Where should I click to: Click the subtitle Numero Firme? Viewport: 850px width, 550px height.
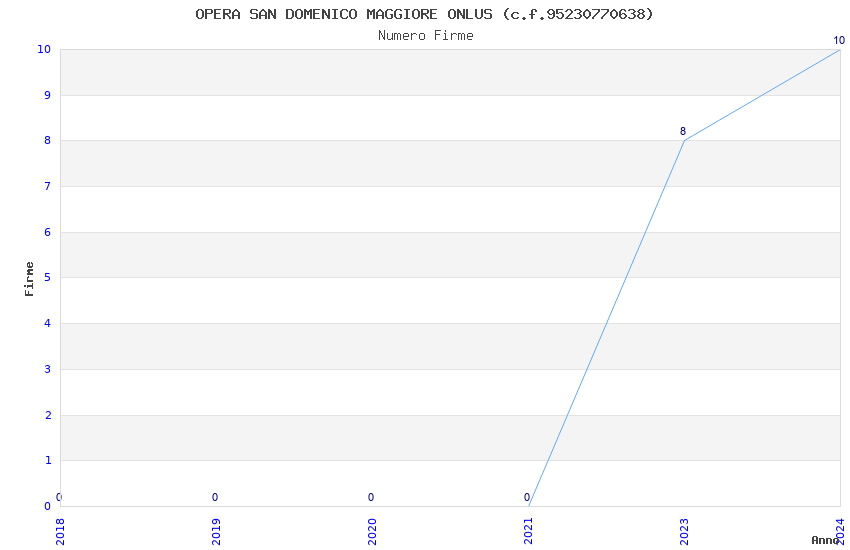[426, 36]
